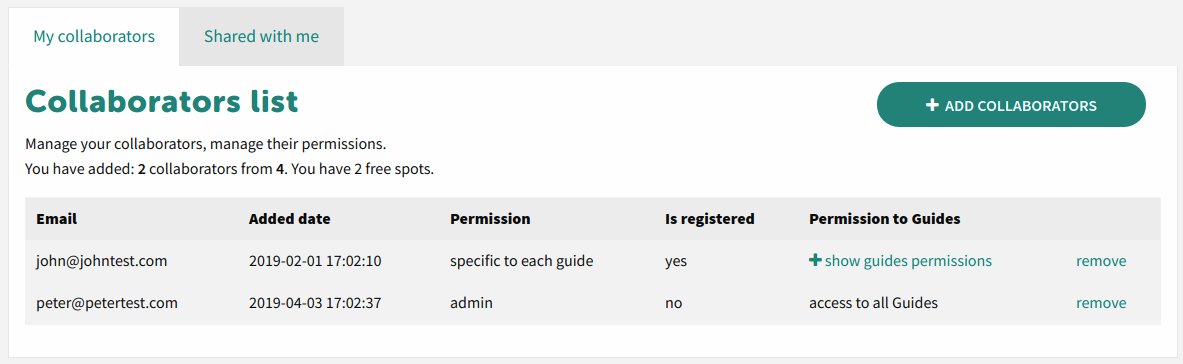1183x364 pixels.
Task: Click the Added date column header
Action: click(x=290, y=219)
